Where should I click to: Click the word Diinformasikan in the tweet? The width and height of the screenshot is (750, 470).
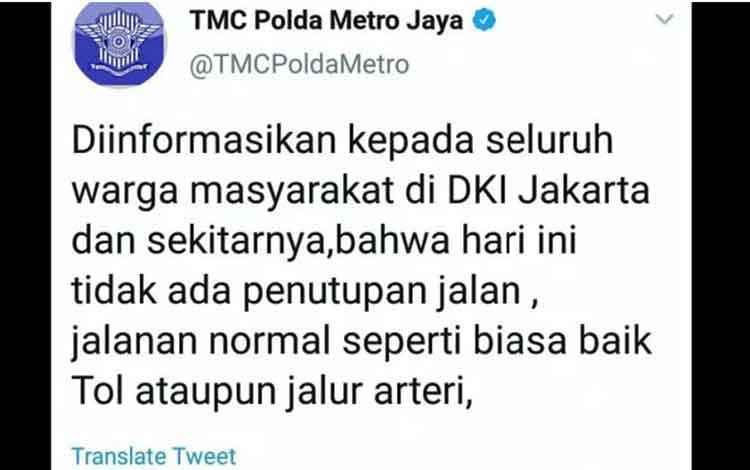pyautogui.click(x=203, y=140)
